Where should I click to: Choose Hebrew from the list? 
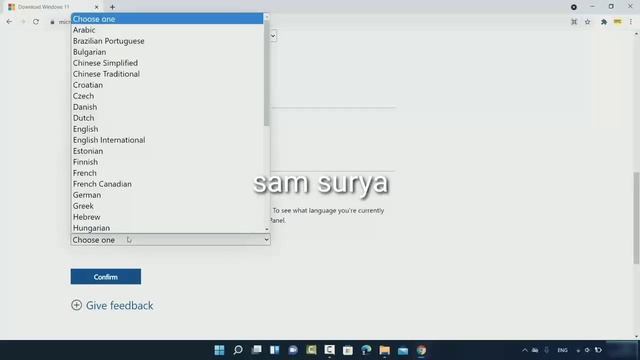[167, 217]
